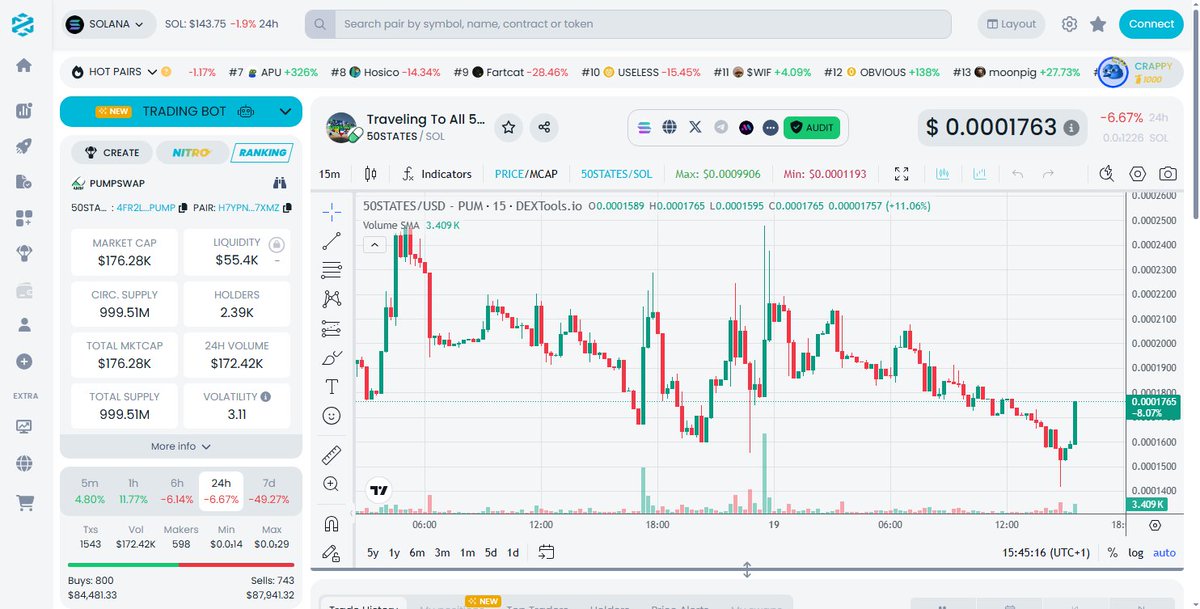Screen dimensions: 1200x609
Task: Copy the pair address H7YPN...7XMZ
Action: 288,208
